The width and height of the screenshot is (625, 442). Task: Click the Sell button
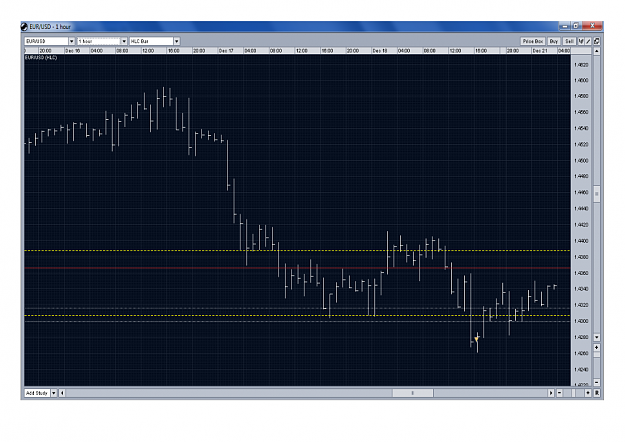(569, 41)
